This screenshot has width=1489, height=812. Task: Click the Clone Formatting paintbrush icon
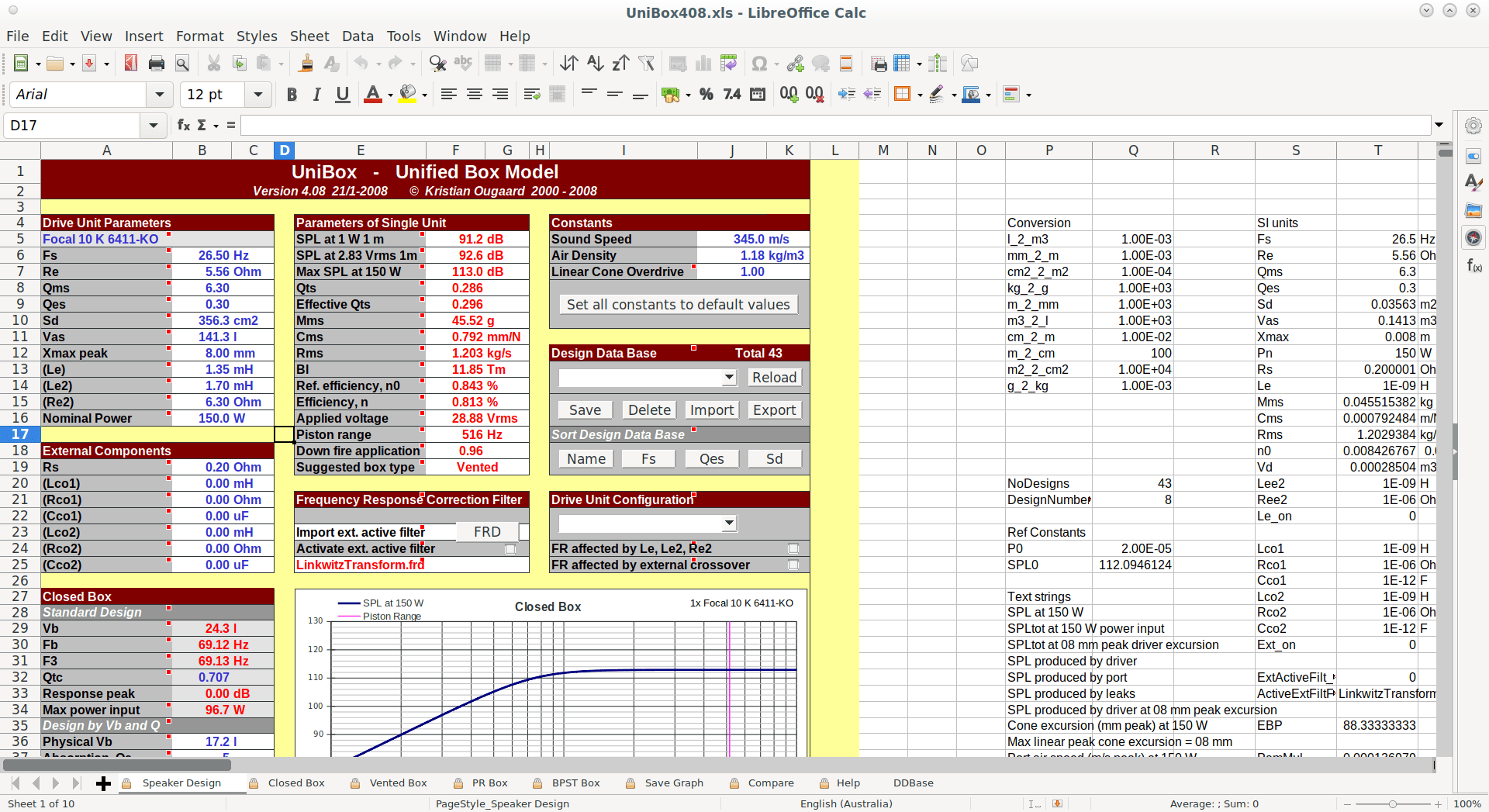(x=306, y=64)
